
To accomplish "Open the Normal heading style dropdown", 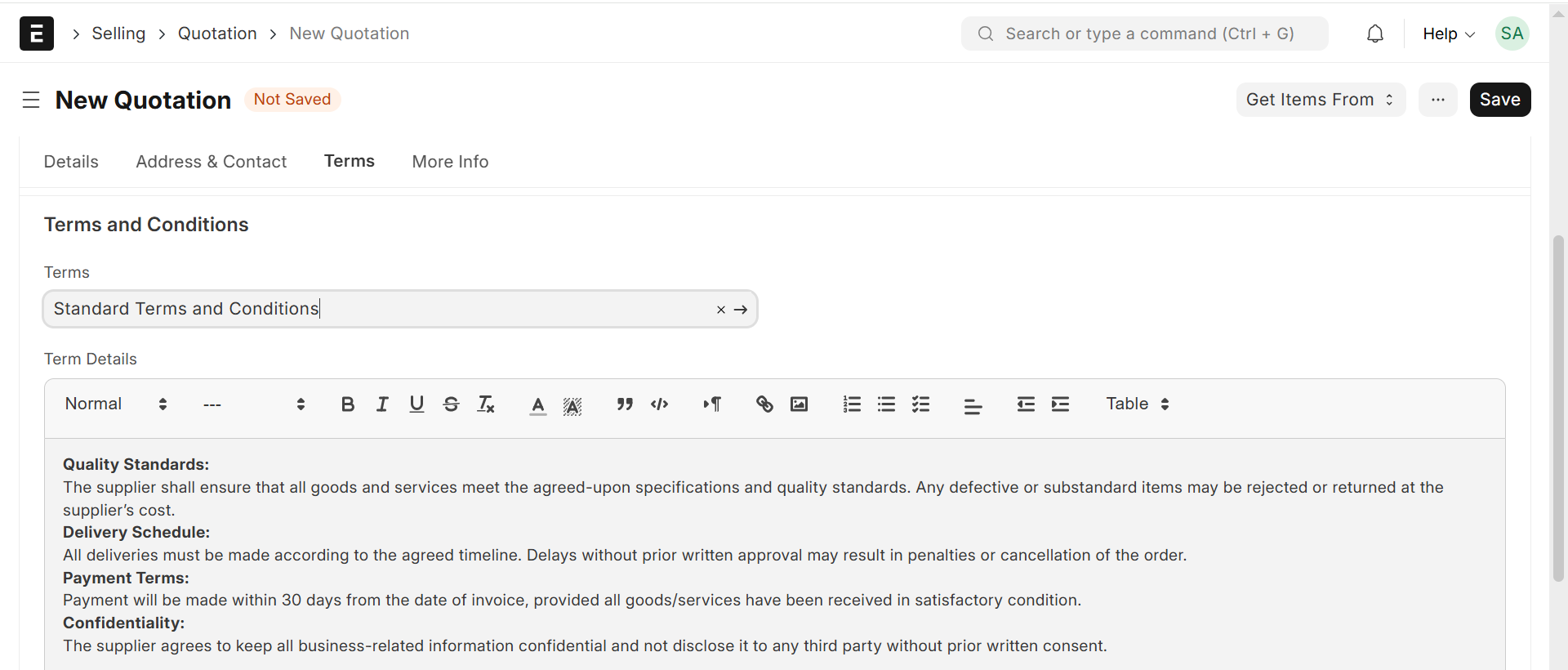I will [116, 404].
